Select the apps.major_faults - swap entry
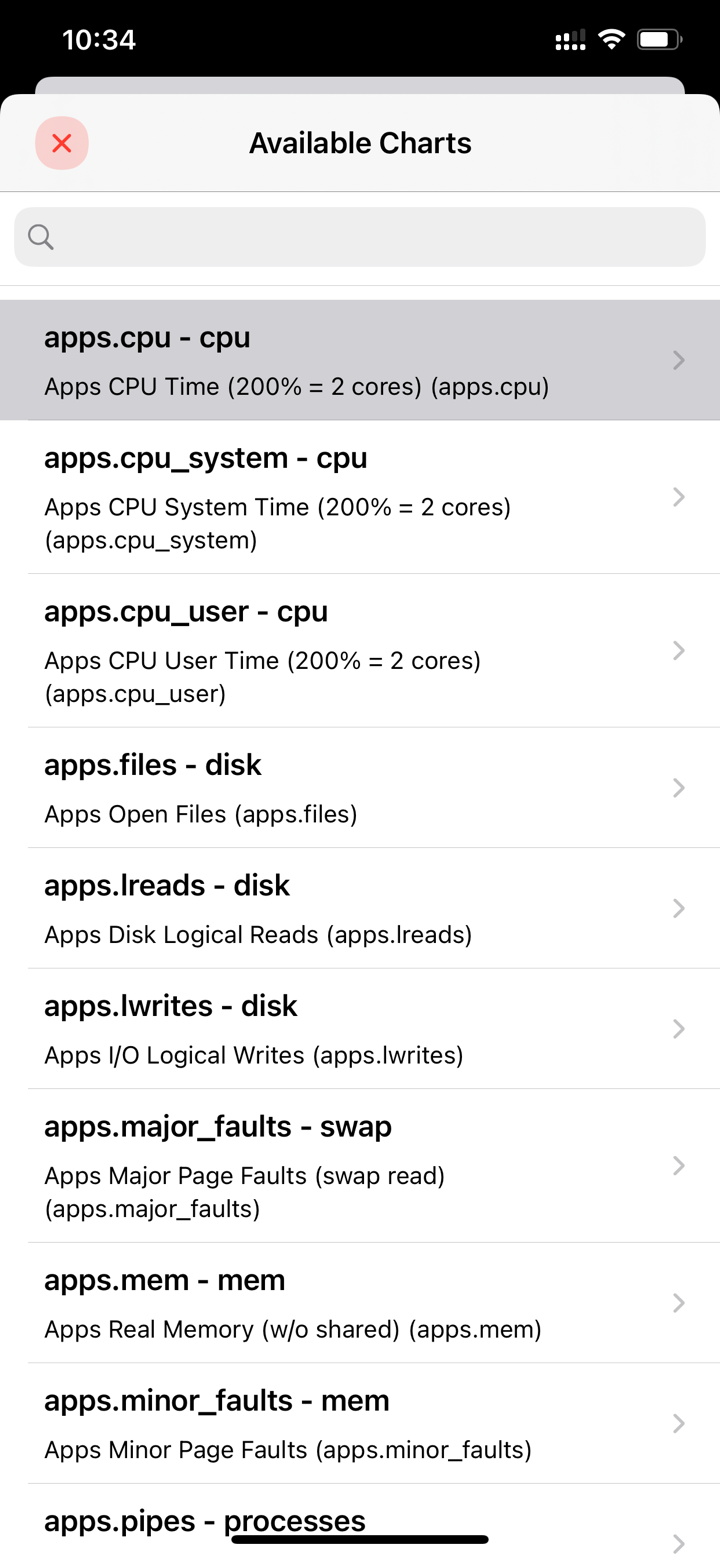Viewport: 720px width, 1558px height. pos(300,1165)
